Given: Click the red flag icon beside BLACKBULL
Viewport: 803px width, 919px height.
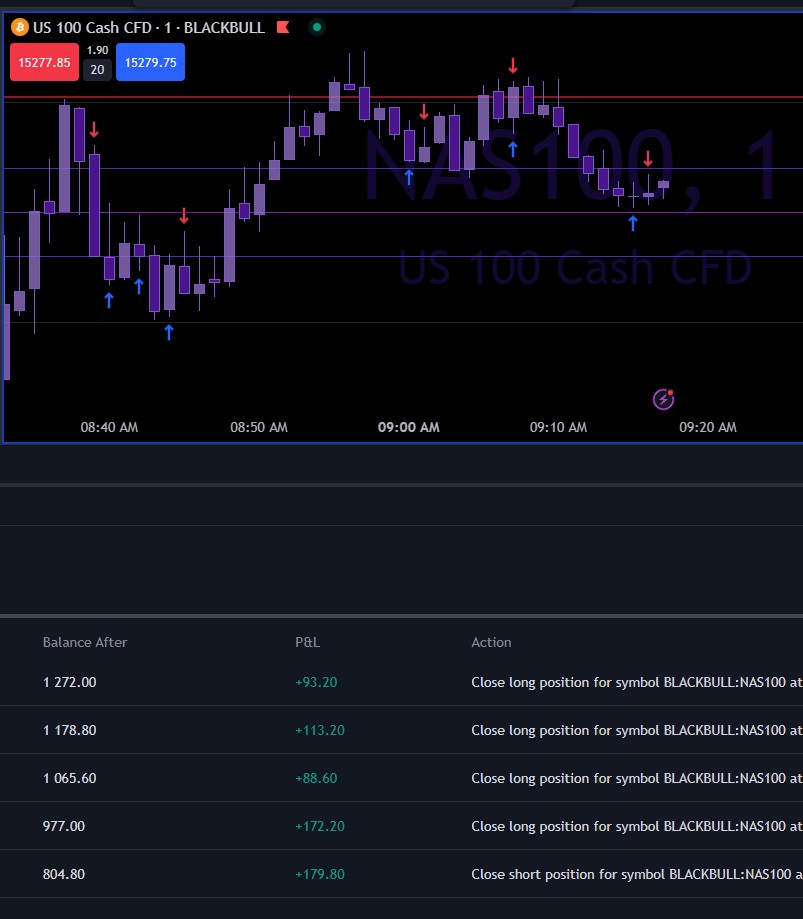Looking at the screenshot, I should (x=283, y=27).
